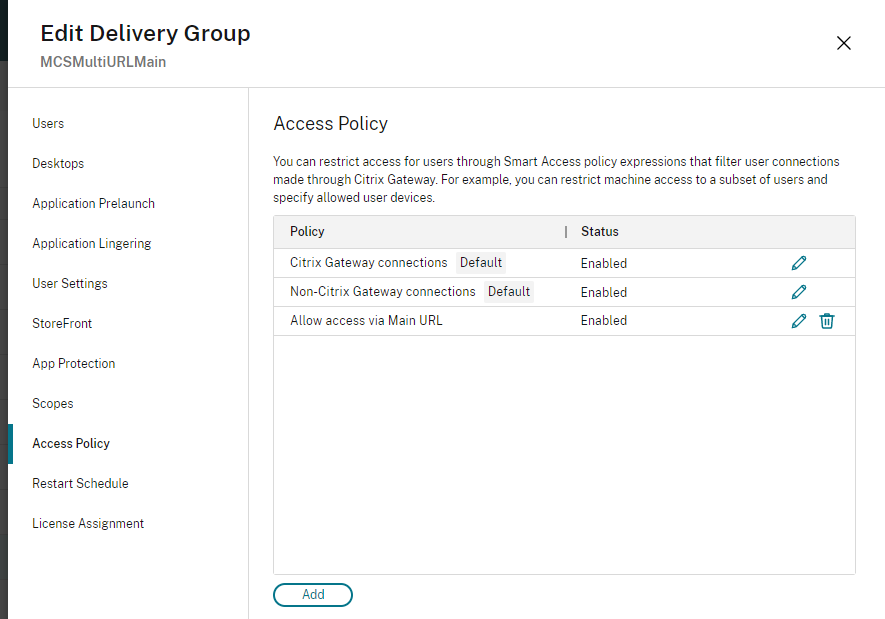Switch to License Assignment section
The image size is (885, 619).
(x=88, y=523)
